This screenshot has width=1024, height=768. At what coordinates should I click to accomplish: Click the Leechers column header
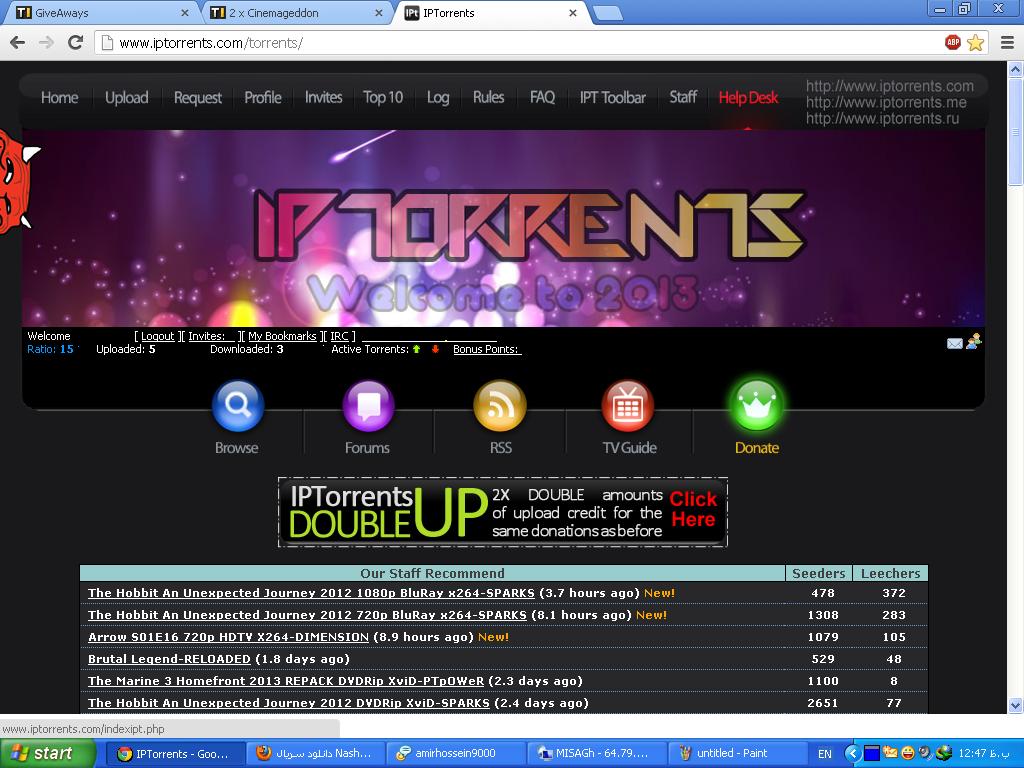point(891,573)
